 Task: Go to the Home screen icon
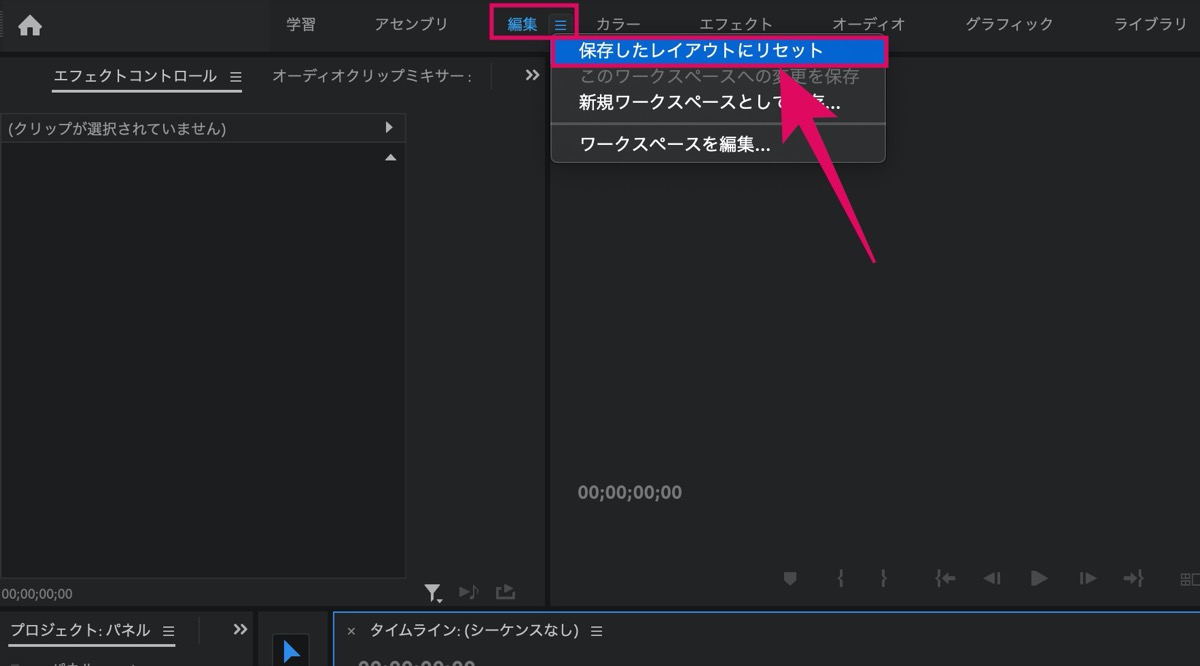30,26
